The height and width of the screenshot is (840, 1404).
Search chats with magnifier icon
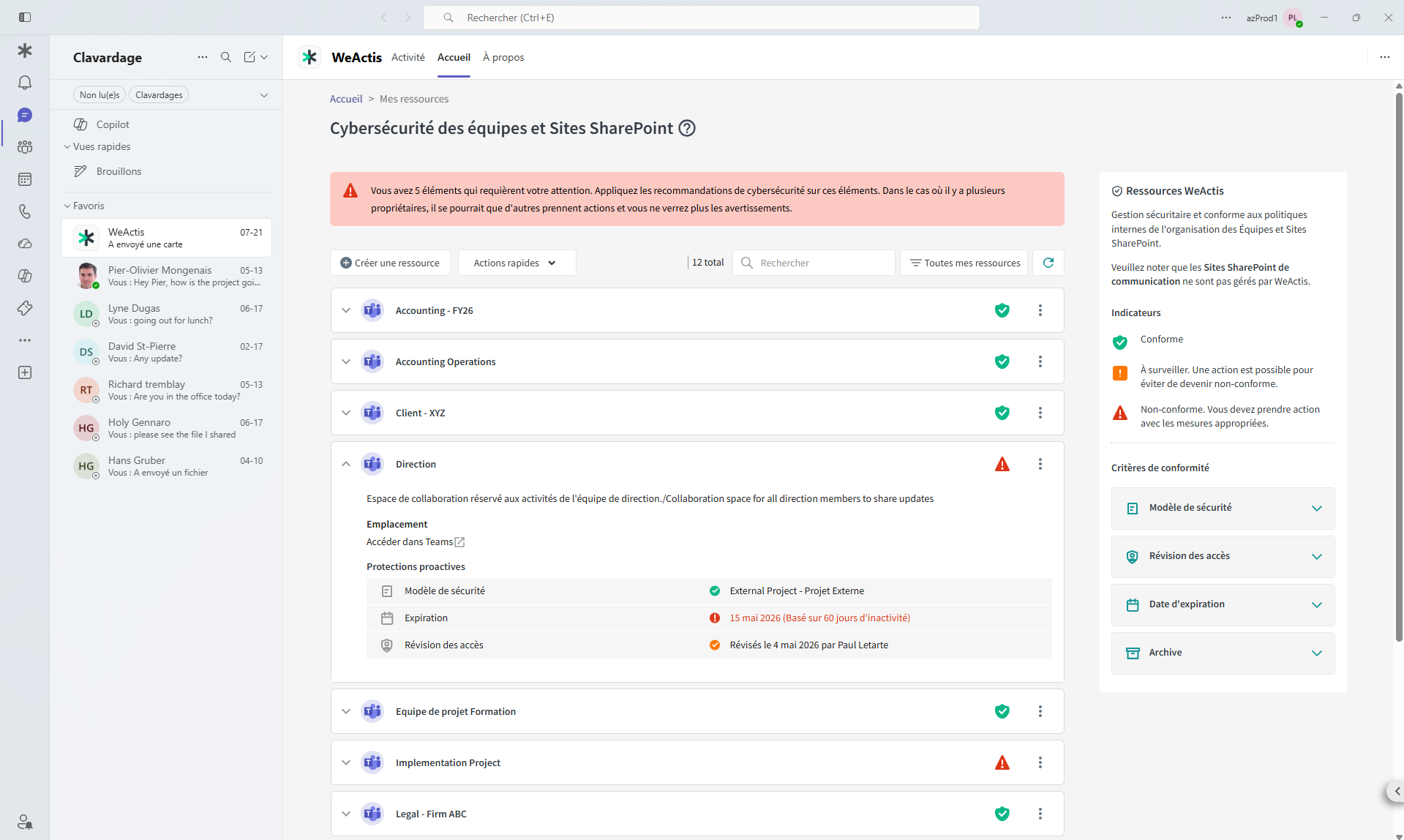226,57
